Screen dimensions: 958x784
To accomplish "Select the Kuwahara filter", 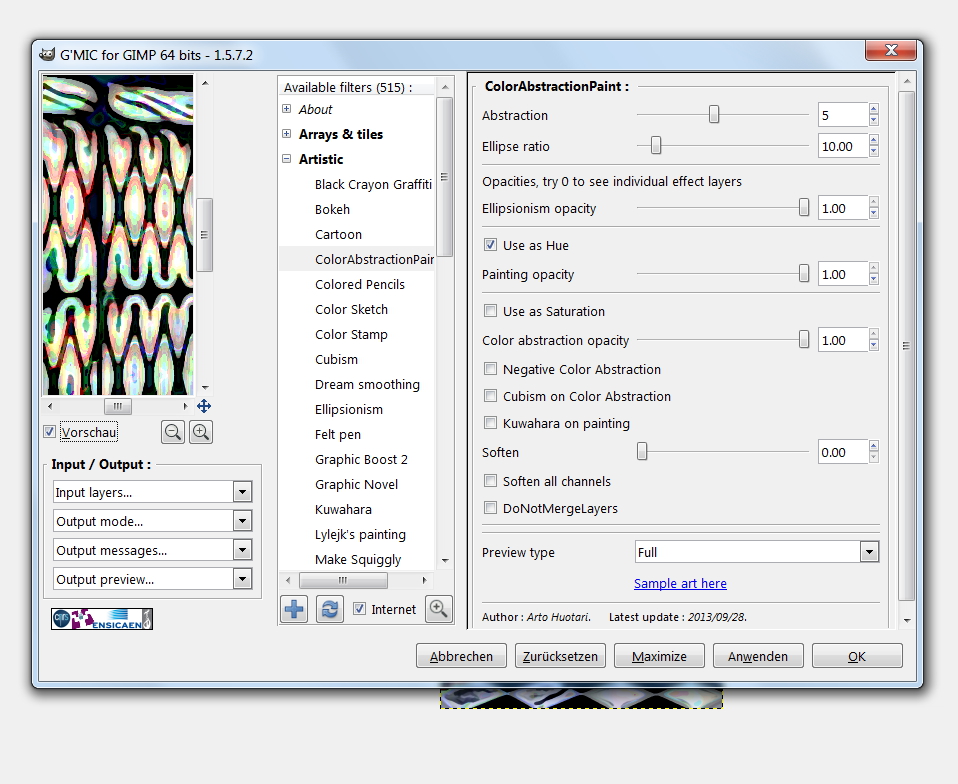I will coord(343,510).
